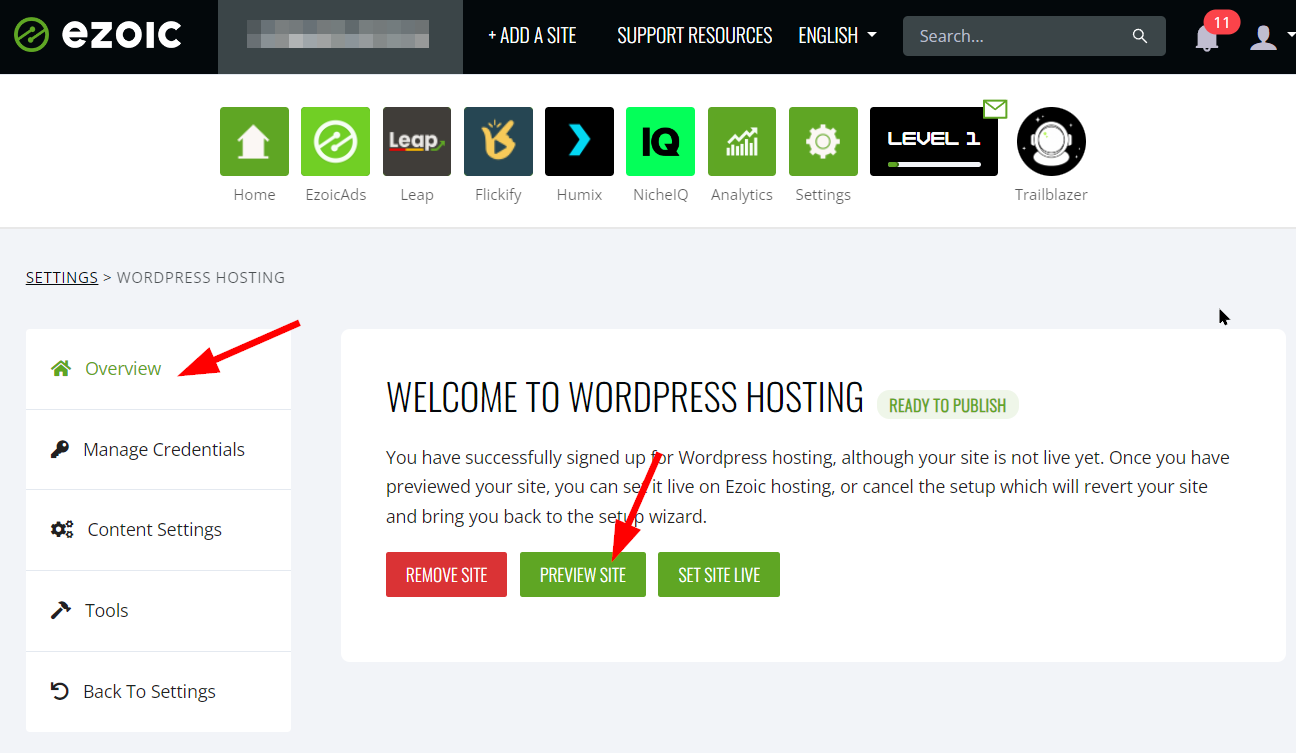The image size is (1296, 753).
Task: Click the Level 1 progress badge
Action: (x=934, y=141)
